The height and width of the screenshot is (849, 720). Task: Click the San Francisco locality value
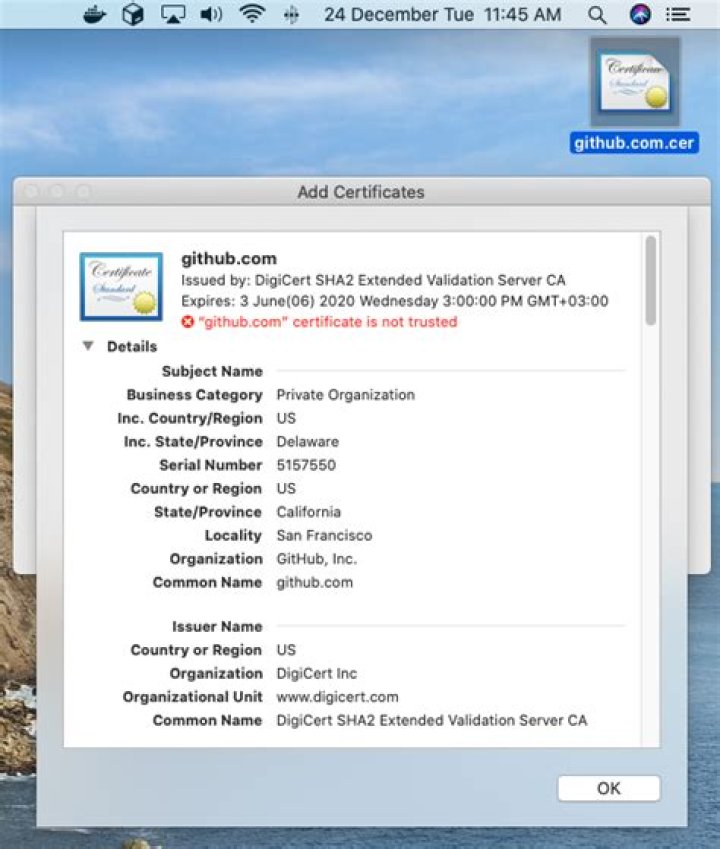324,535
